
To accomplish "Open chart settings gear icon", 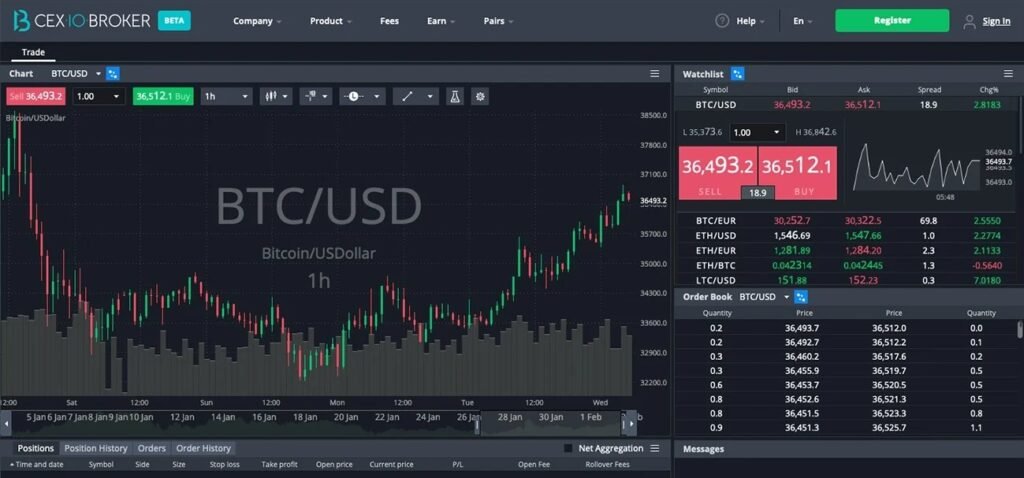I will click(x=481, y=96).
